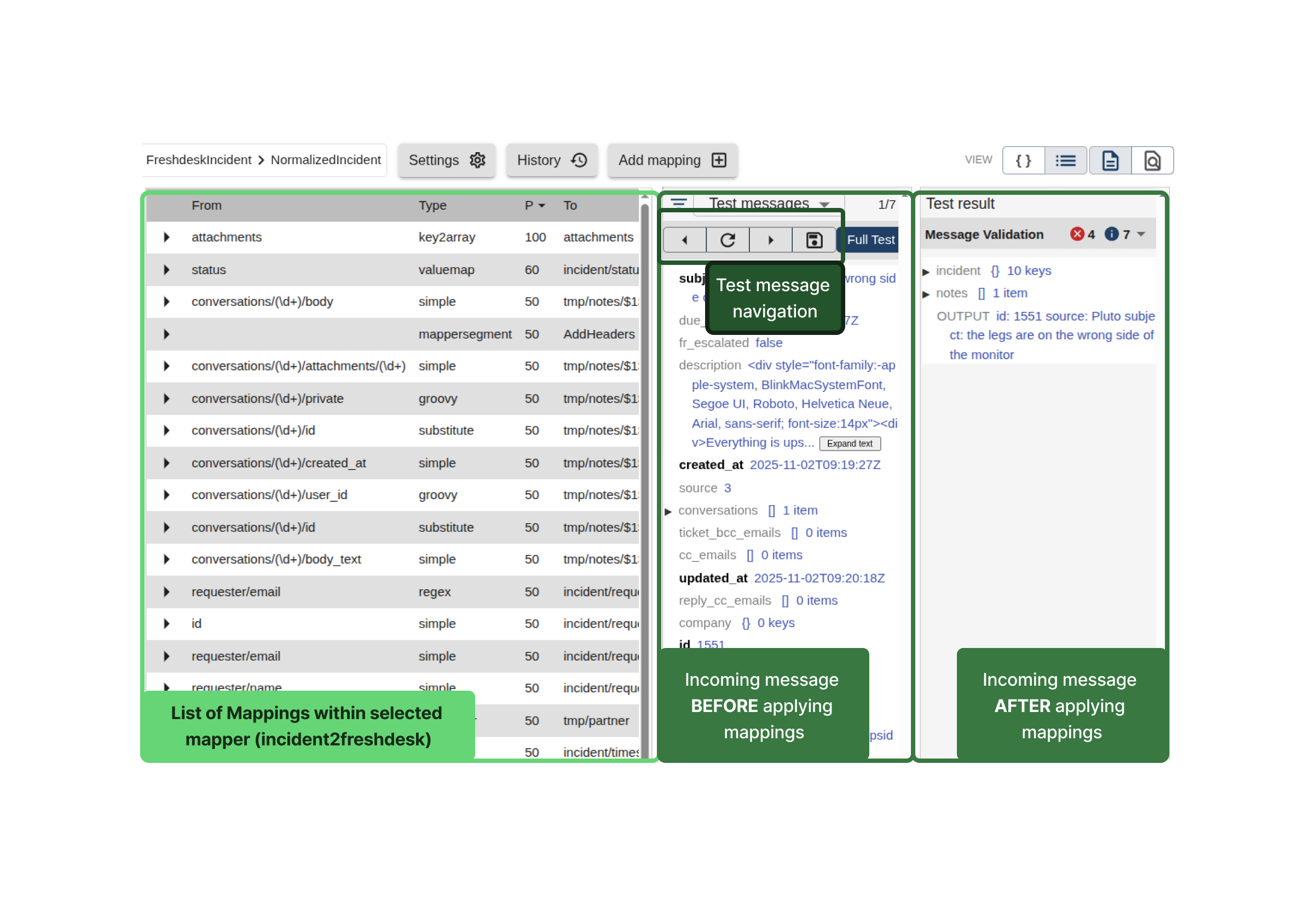Open the Message Validation dropdown arrow
This screenshot has width=1316, height=903.
click(1141, 234)
